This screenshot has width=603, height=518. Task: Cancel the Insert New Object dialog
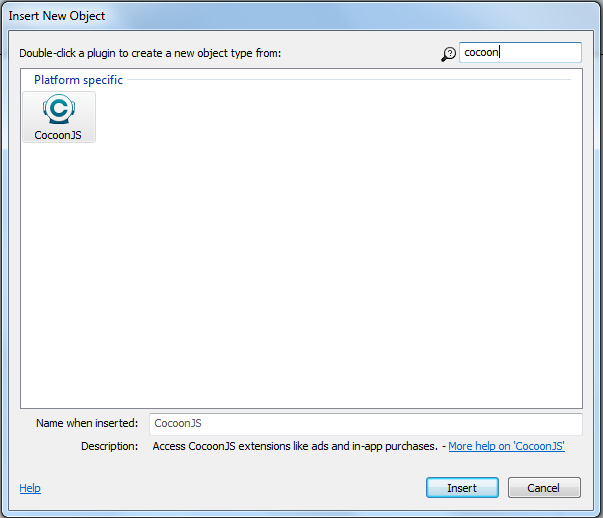544,488
